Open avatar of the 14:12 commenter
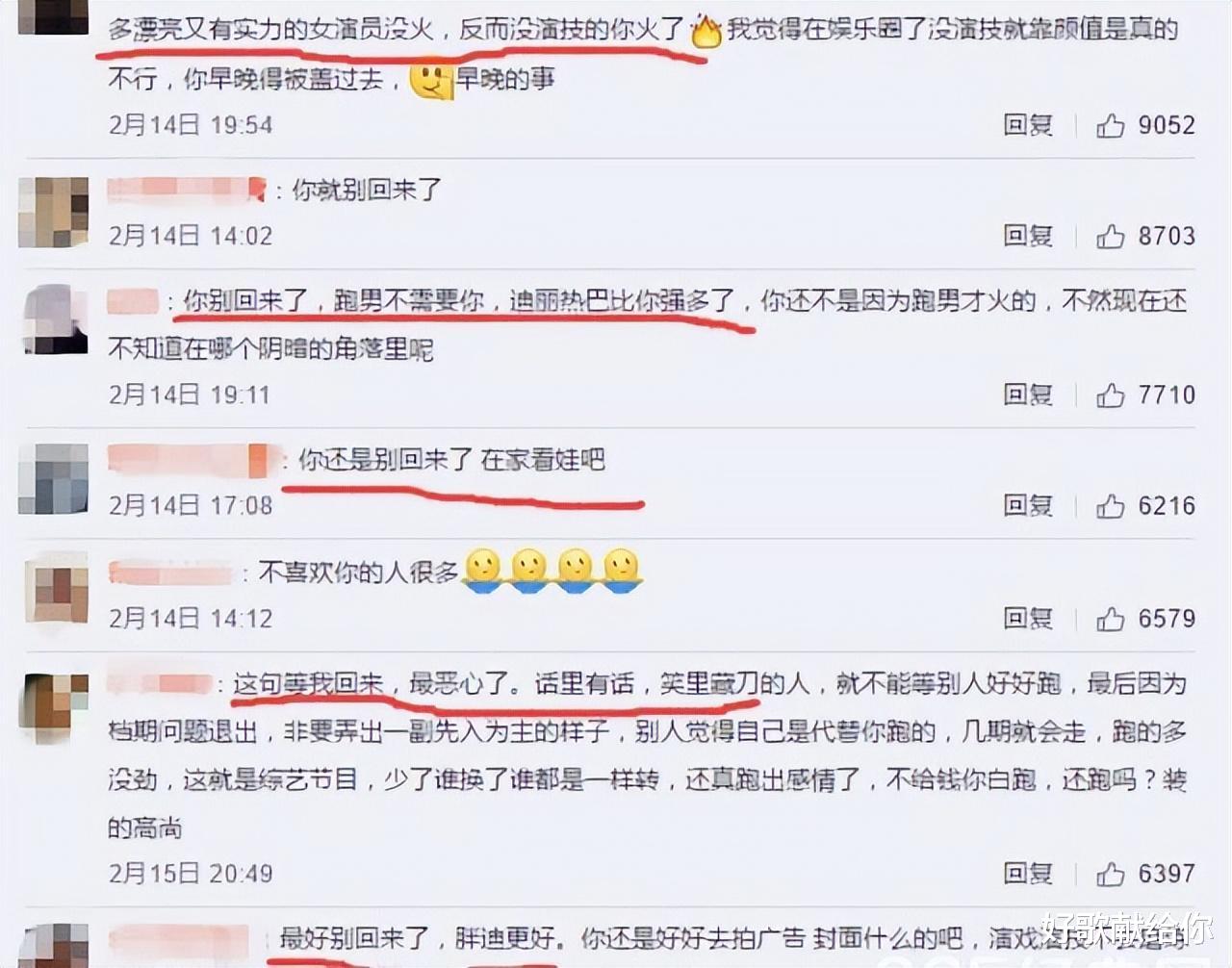 click(x=53, y=587)
